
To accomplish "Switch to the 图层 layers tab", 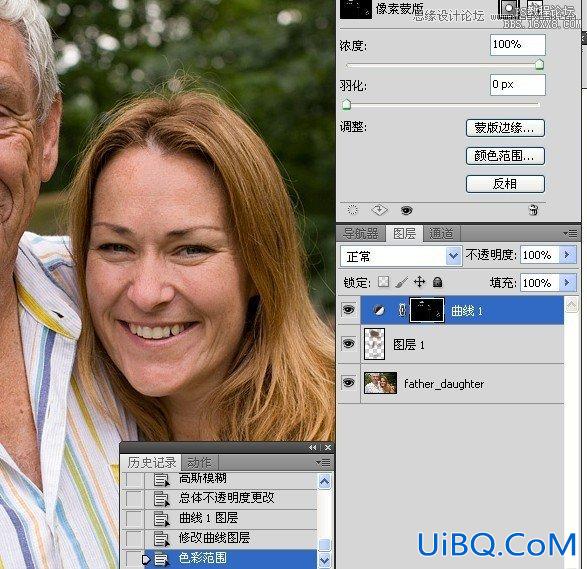I will click(x=404, y=234).
